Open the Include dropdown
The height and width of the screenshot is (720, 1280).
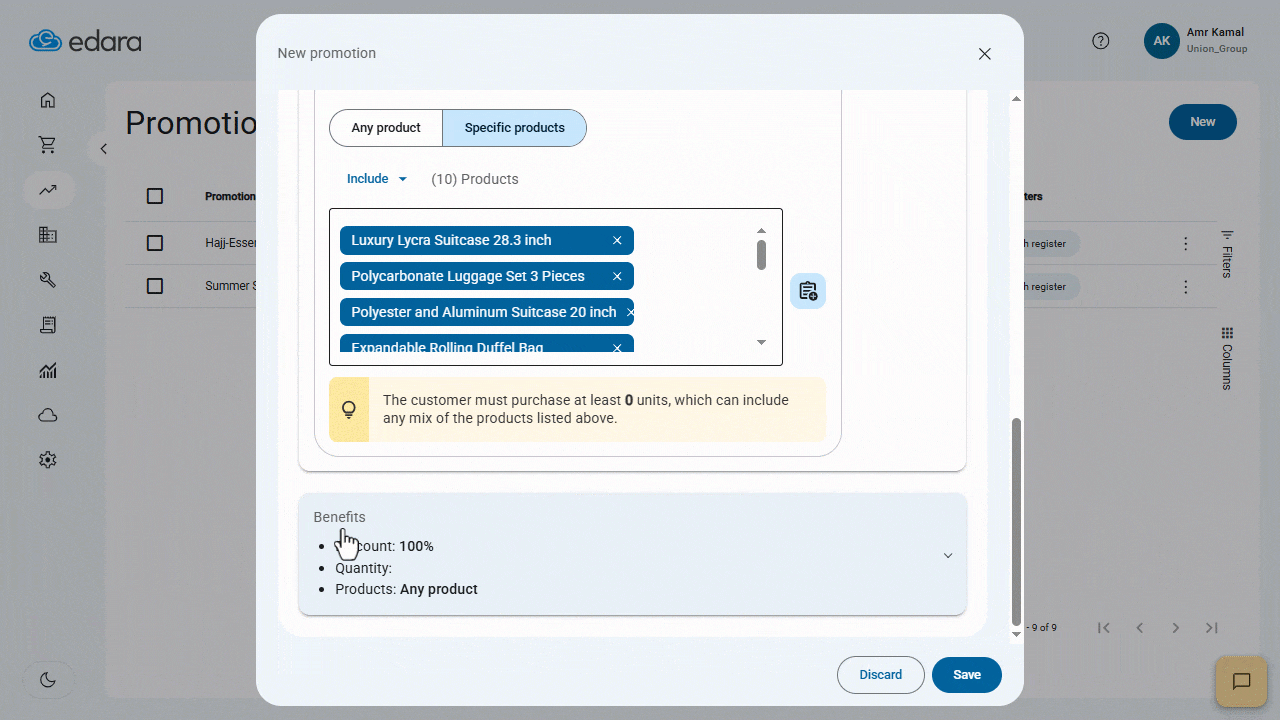377,179
